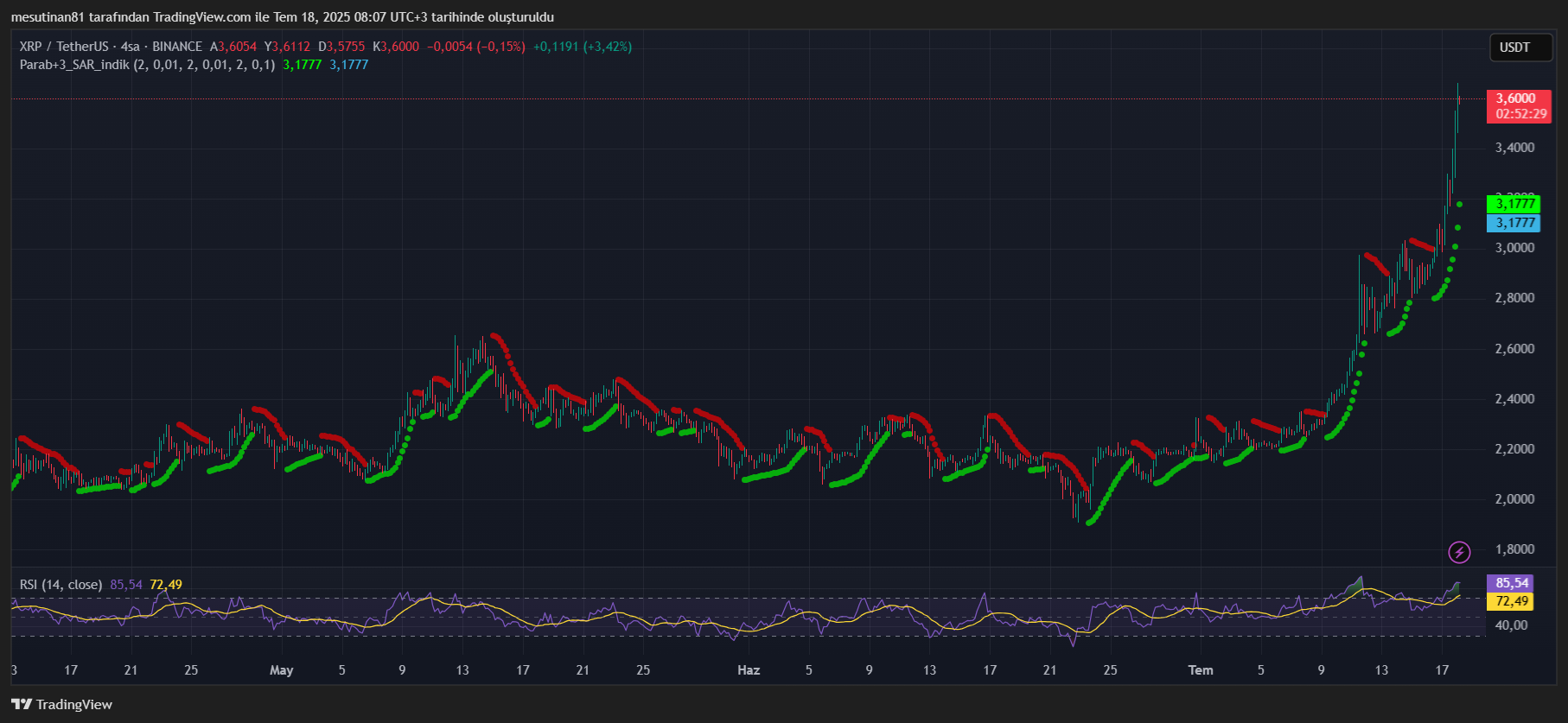Click the RSI 85,54 value in legend
1568x723 pixels.
tap(126, 585)
